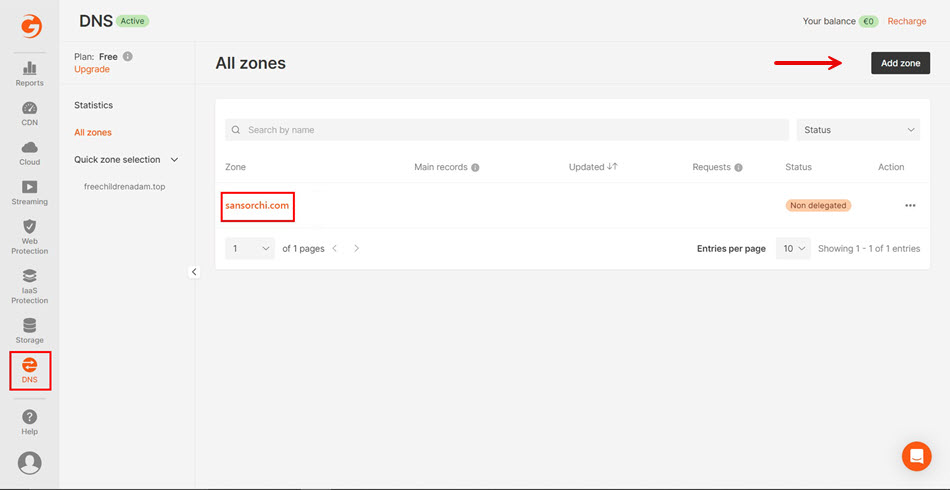Select the Statistics menu item

pos(93,105)
